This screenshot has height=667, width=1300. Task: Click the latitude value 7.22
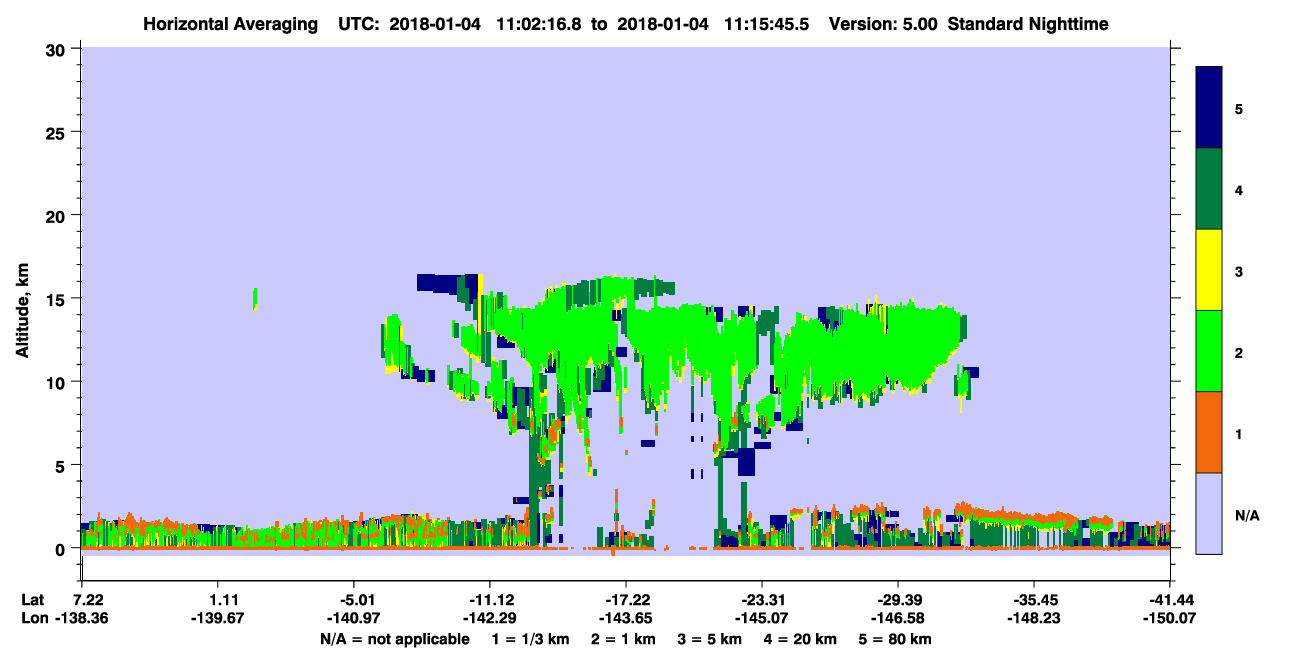coord(90,600)
